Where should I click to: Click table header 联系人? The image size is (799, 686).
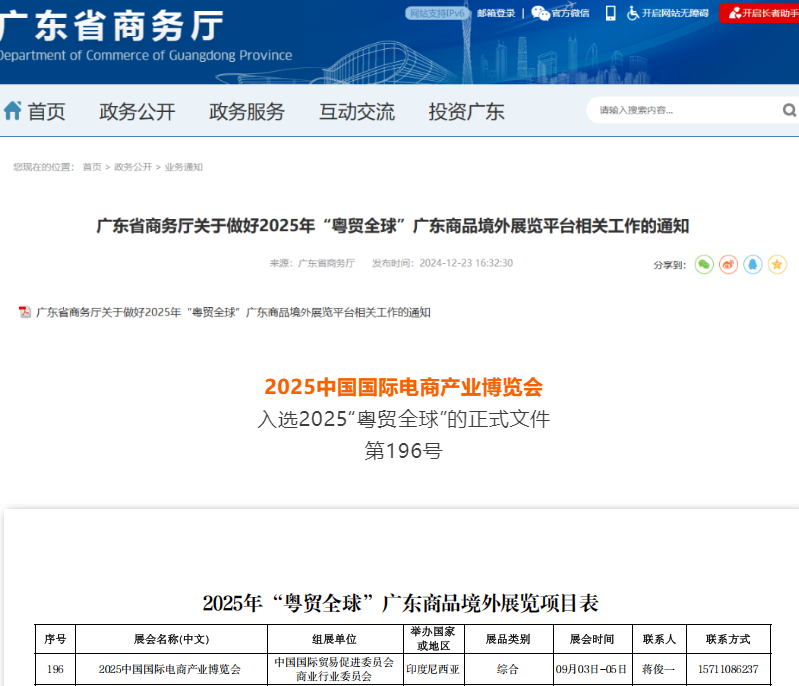[x=659, y=639]
